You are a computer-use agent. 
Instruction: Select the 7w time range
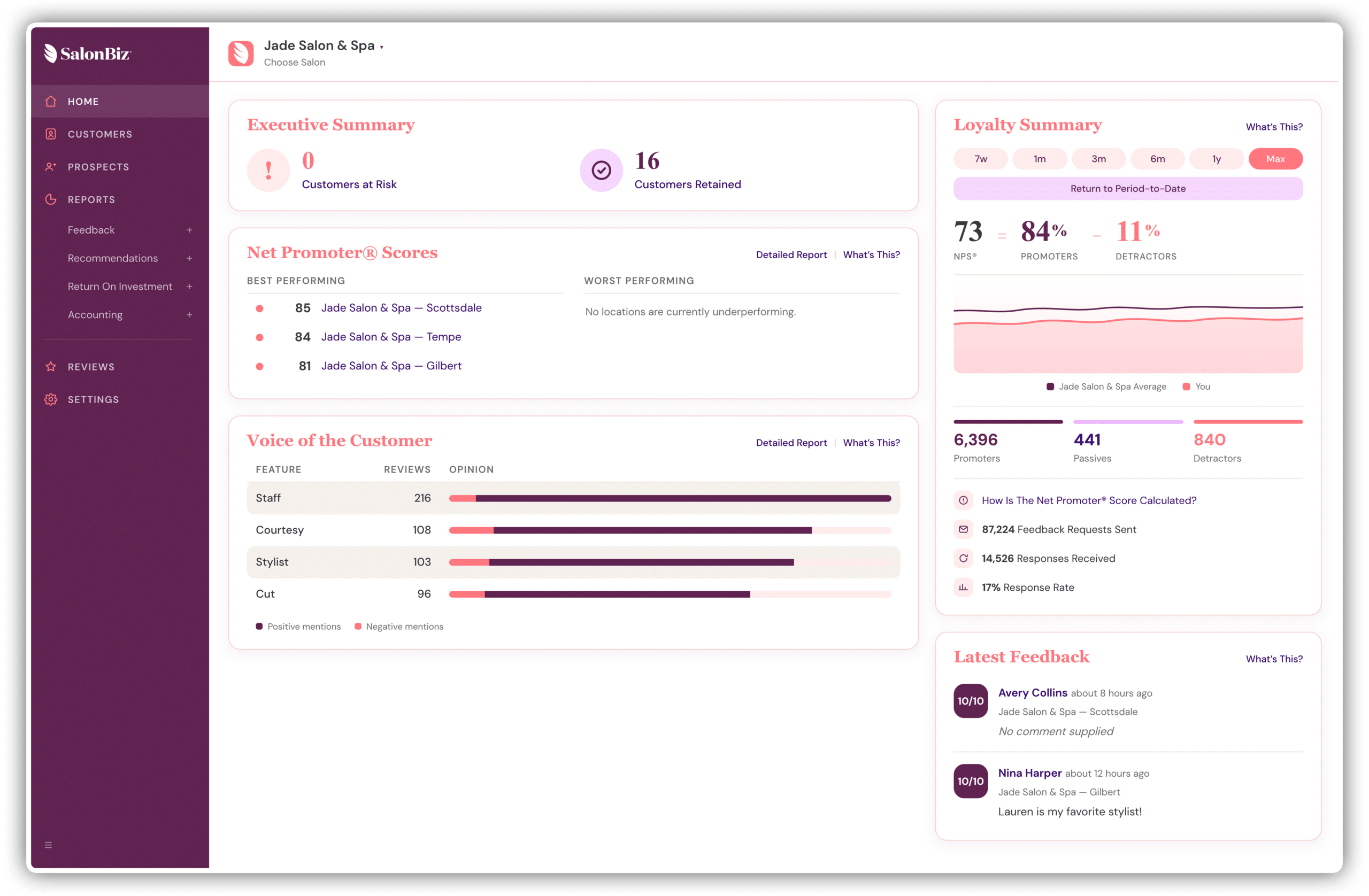pos(981,159)
